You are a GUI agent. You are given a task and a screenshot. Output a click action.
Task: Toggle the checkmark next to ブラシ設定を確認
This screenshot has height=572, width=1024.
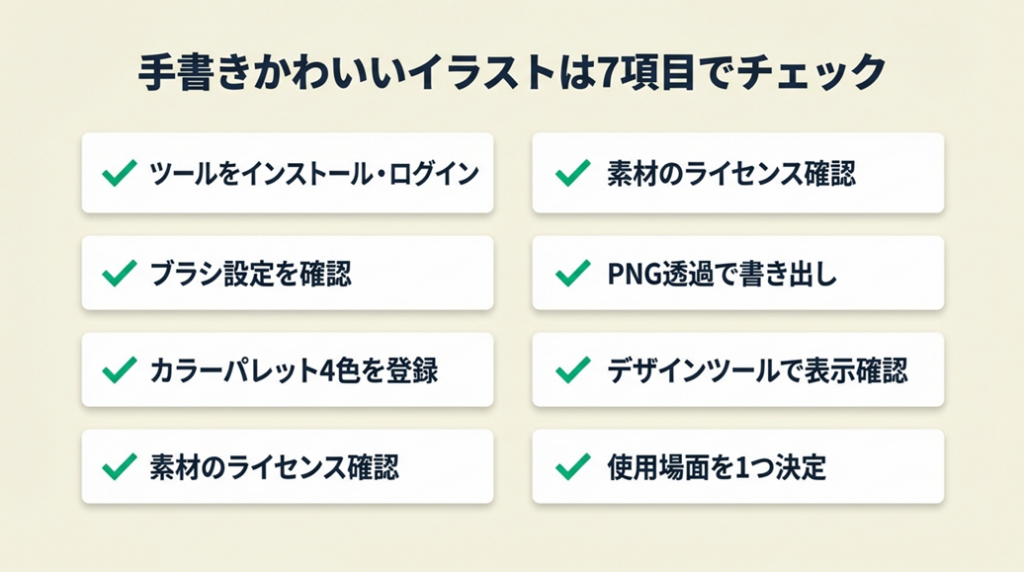(x=119, y=272)
